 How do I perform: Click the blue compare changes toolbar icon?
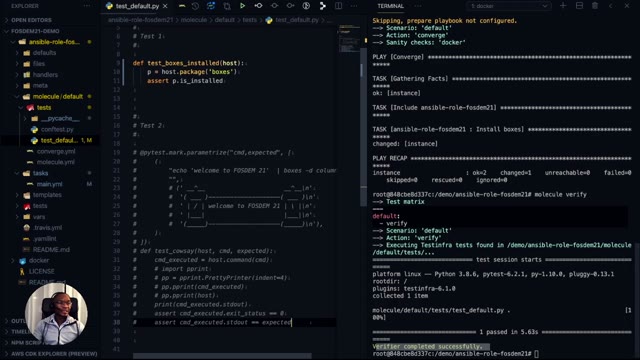tap(211, 6)
